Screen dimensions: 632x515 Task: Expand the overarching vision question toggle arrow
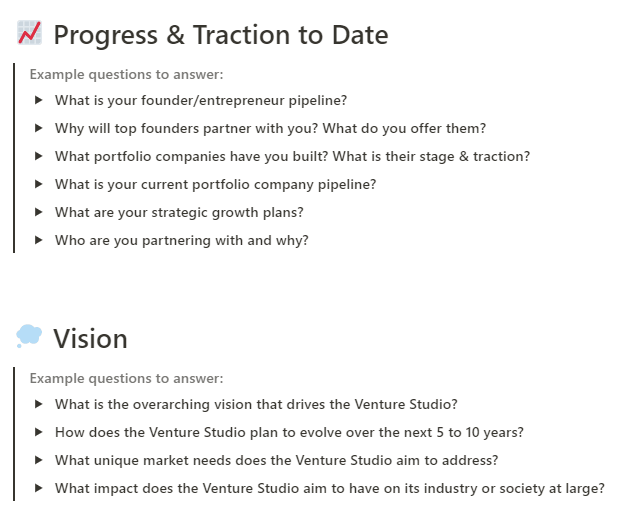pyautogui.click(x=39, y=404)
